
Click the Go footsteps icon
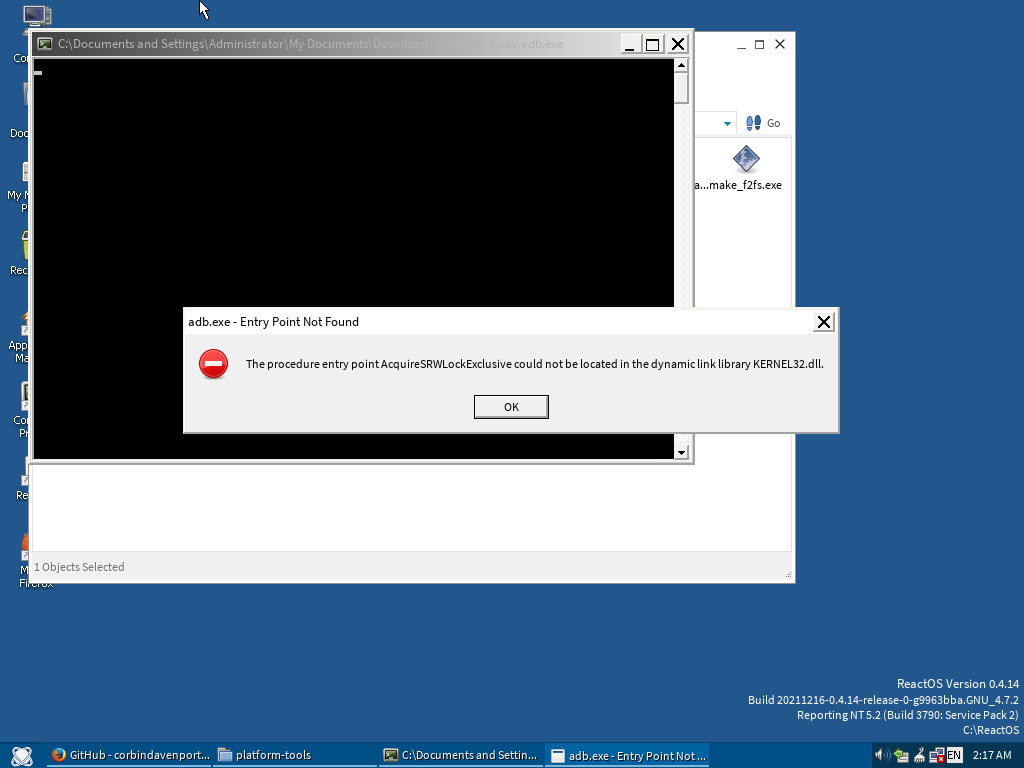[x=756, y=122]
